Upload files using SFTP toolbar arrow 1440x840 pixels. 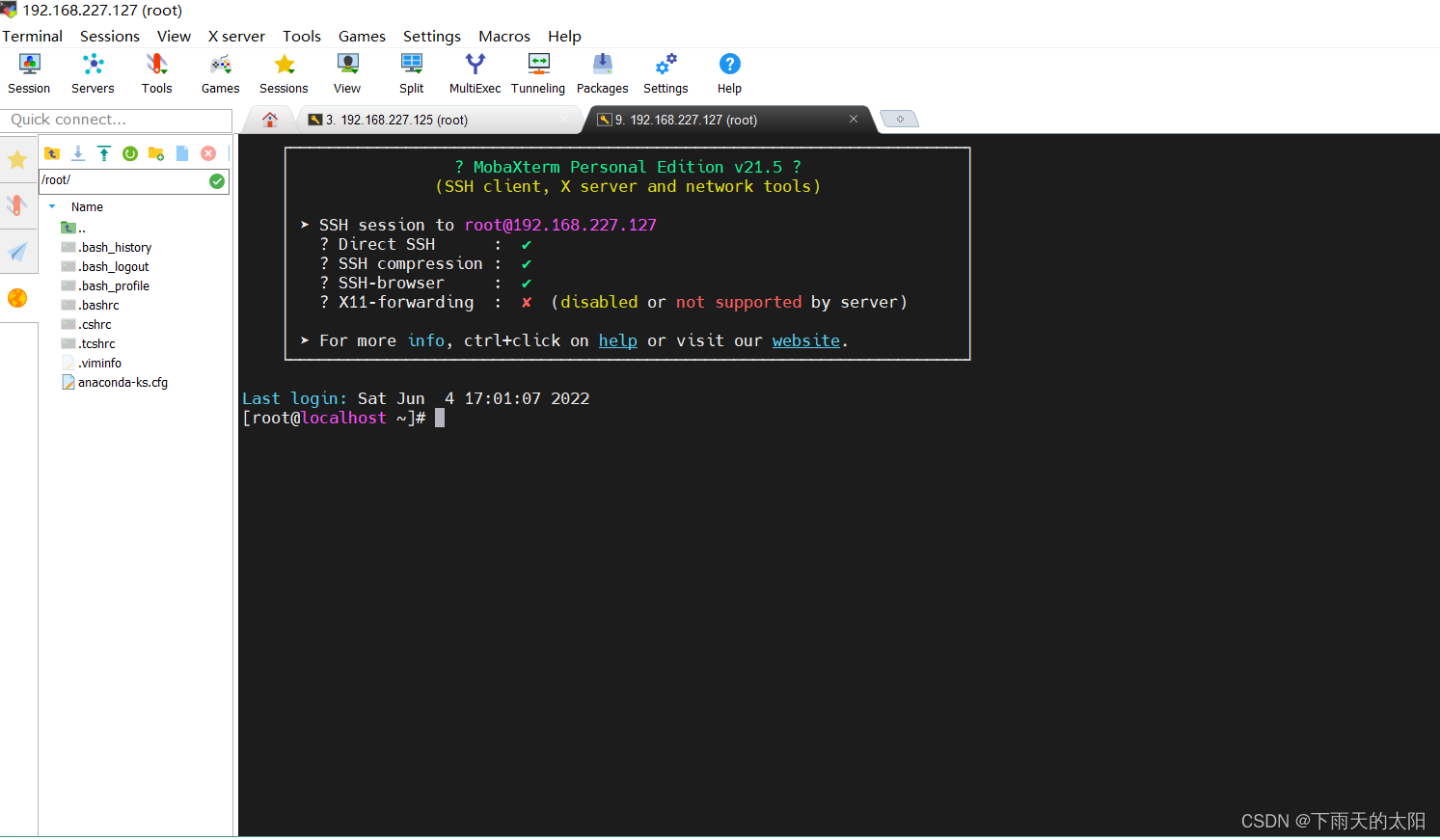tap(104, 153)
